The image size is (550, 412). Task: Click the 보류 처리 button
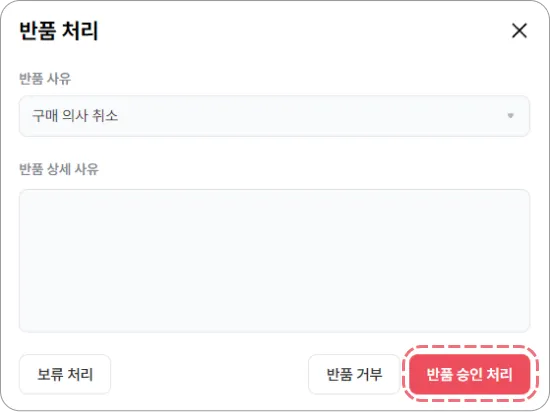point(65,374)
